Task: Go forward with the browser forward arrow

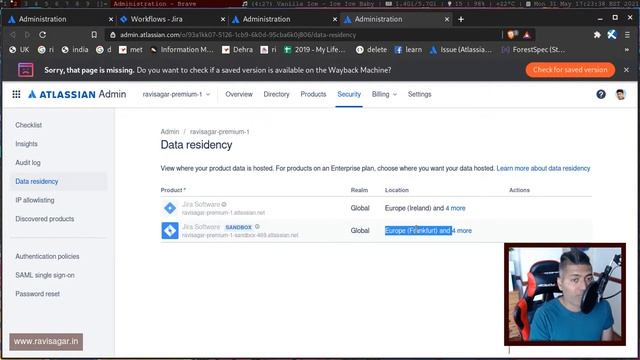Action: click(27, 35)
